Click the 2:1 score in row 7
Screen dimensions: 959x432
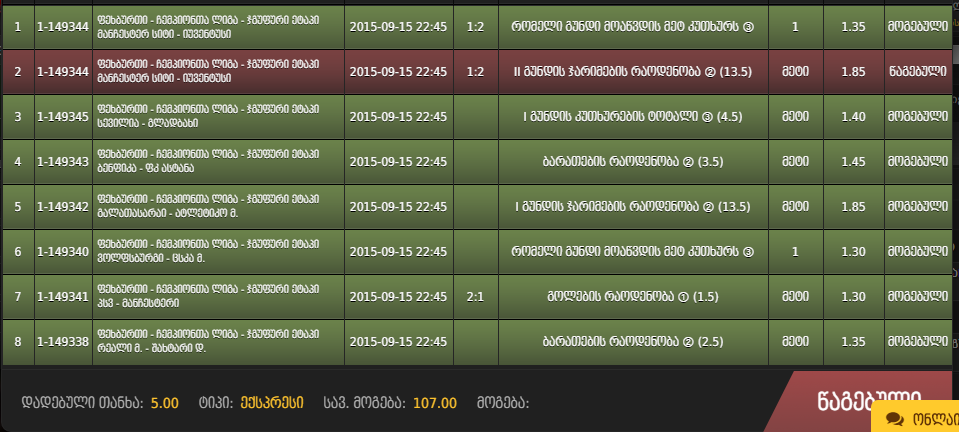pyautogui.click(x=475, y=297)
